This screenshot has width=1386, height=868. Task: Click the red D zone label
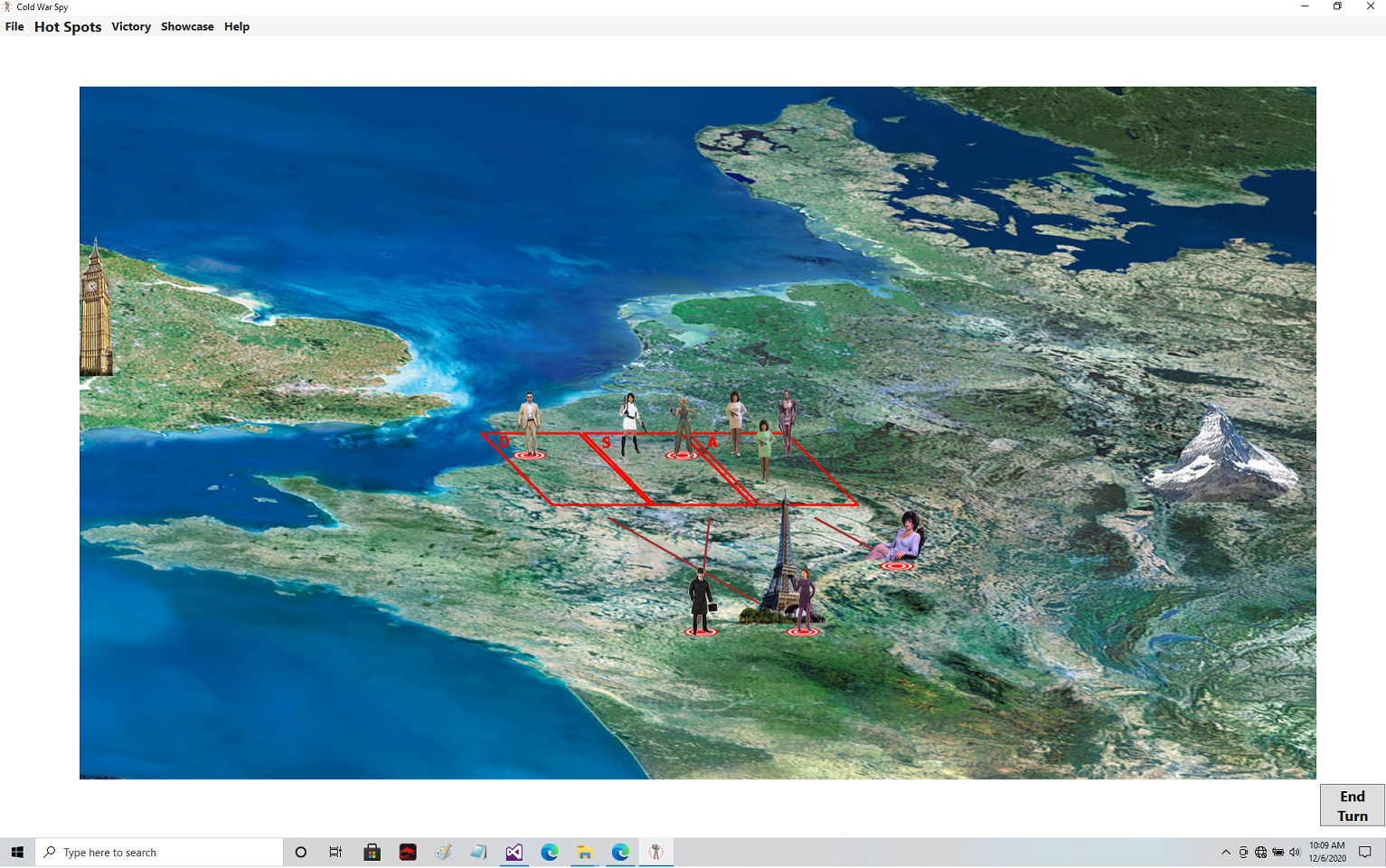(x=504, y=442)
